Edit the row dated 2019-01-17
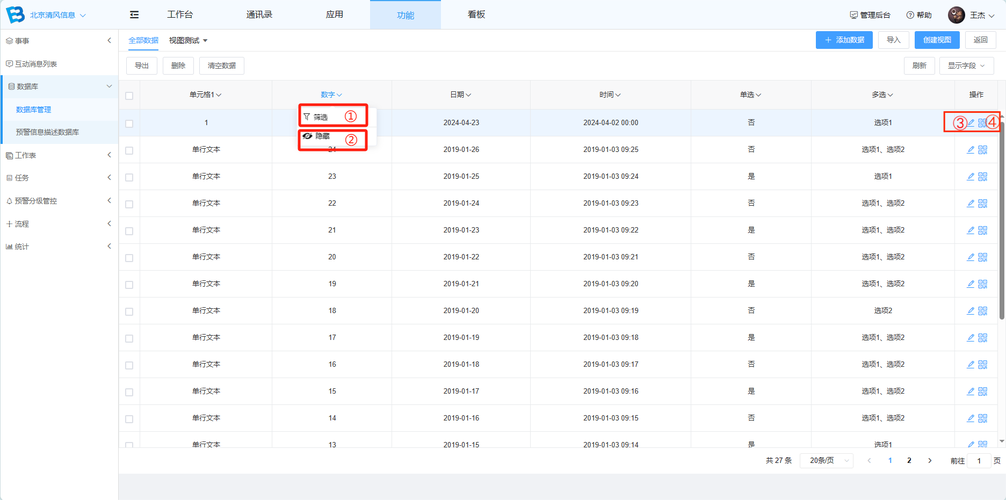This screenshot has height=500, width=1006. point(970,392)
